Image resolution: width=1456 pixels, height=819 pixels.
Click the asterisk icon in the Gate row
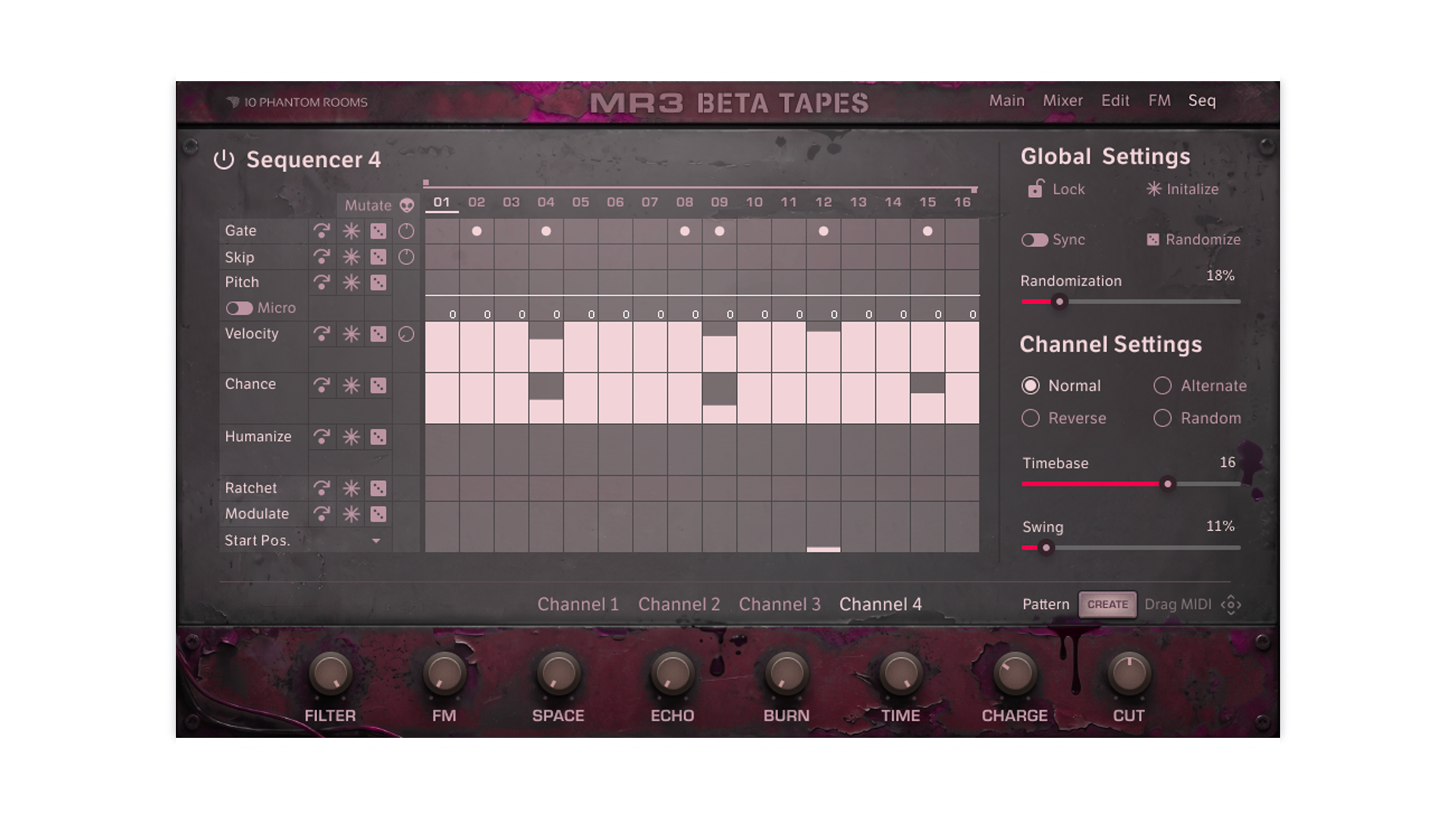[351, 231]
